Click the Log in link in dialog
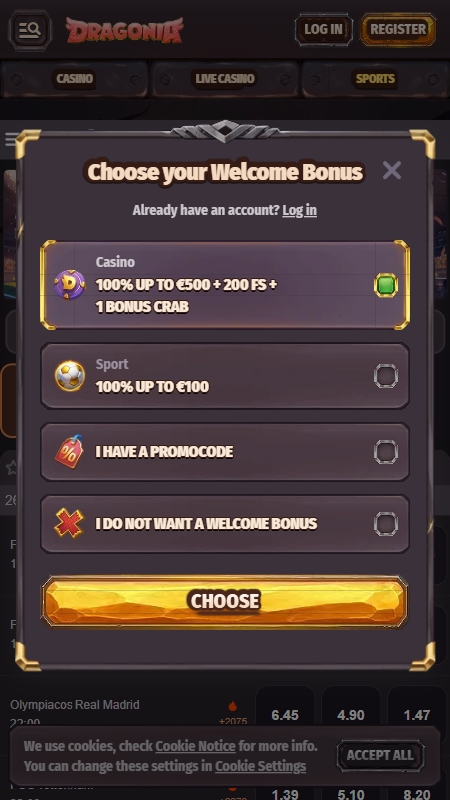The height and width of the screenshot is (800, 450). [299, 210]
